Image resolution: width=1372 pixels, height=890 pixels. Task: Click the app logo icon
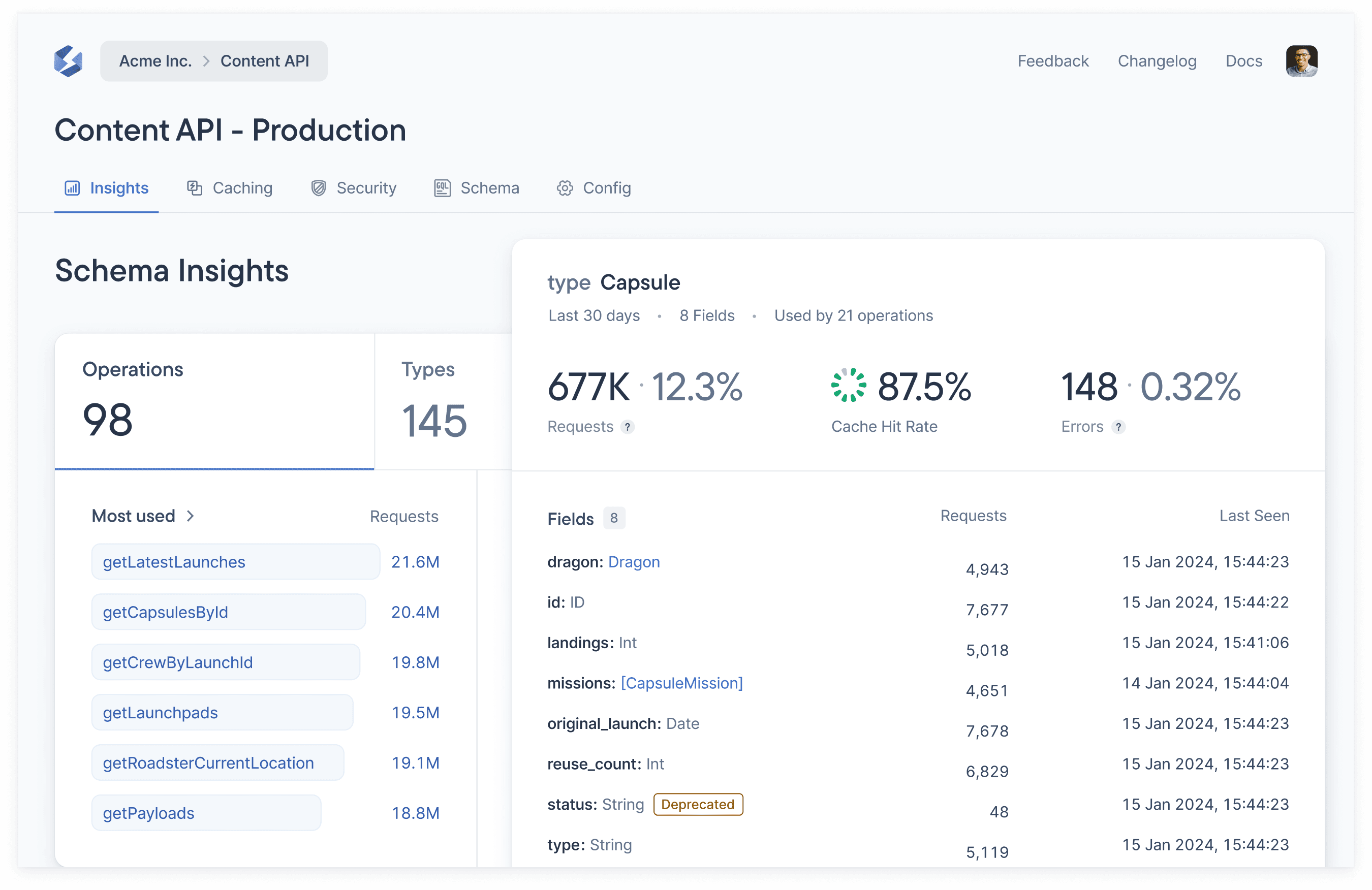click(68, 60)
